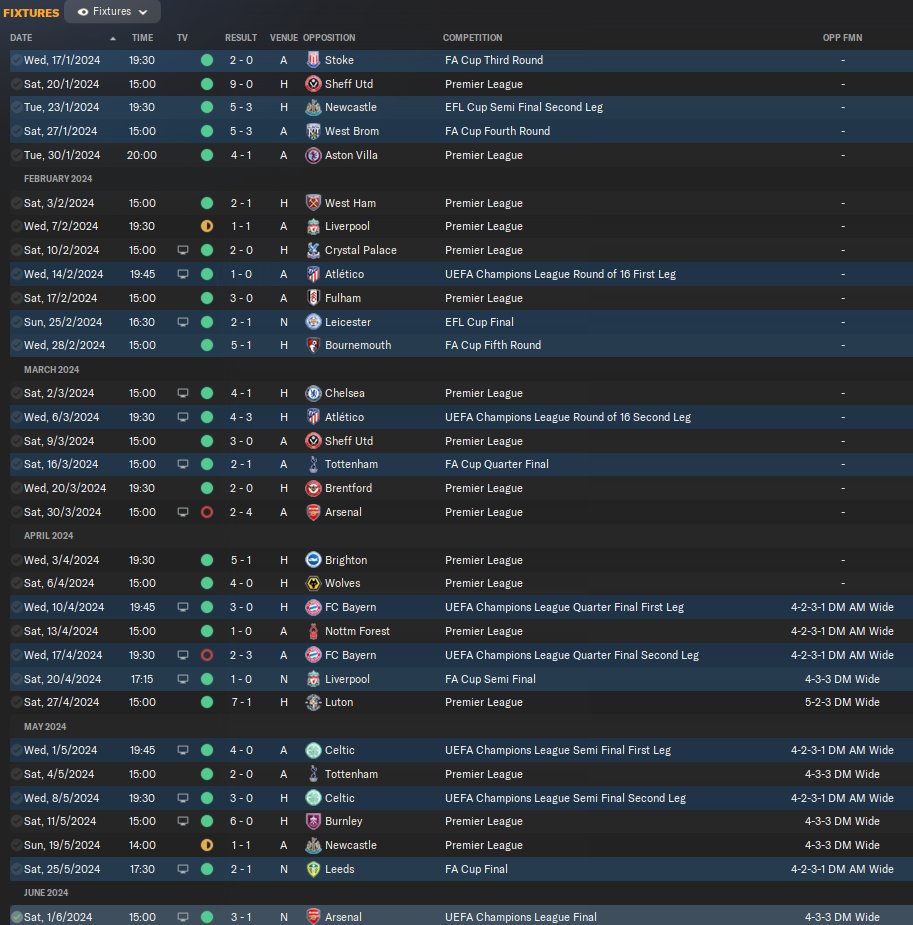Click the TV column header
Viewport: 913px width, 925px height.
click(182, 38)
